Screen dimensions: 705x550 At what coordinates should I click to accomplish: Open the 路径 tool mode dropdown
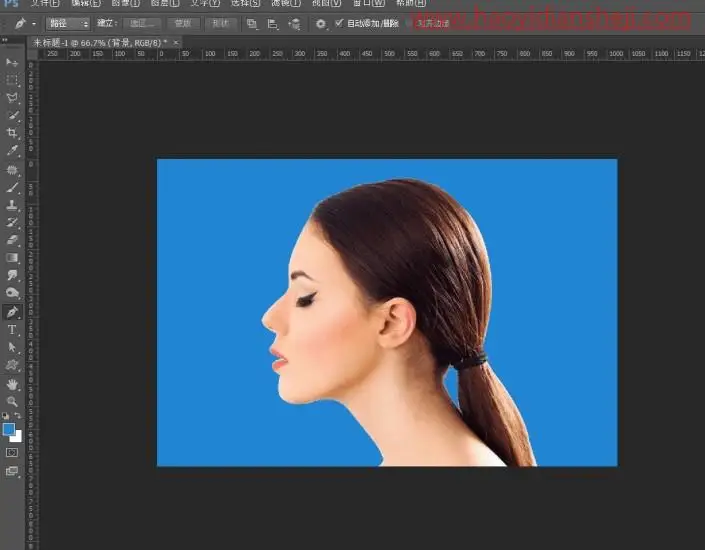(68, 23)
